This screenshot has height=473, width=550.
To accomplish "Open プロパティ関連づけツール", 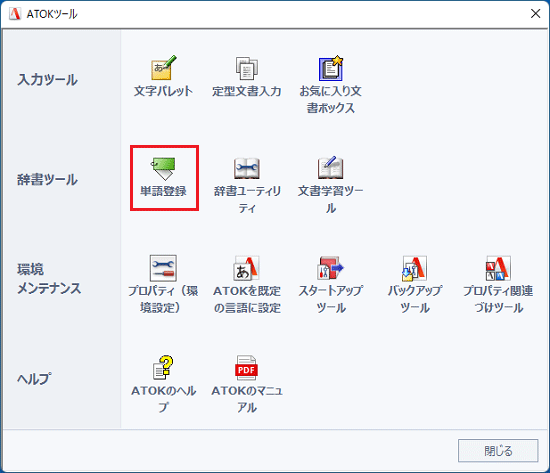I will (x=498, y=285).
